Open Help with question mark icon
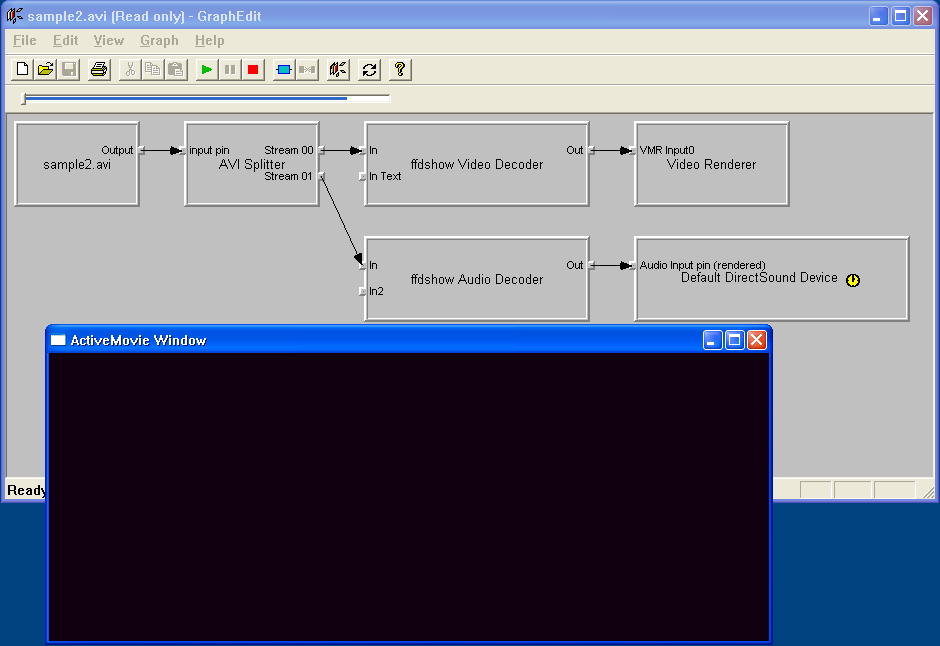Screen dimensions: 940x646 point(400,70)
